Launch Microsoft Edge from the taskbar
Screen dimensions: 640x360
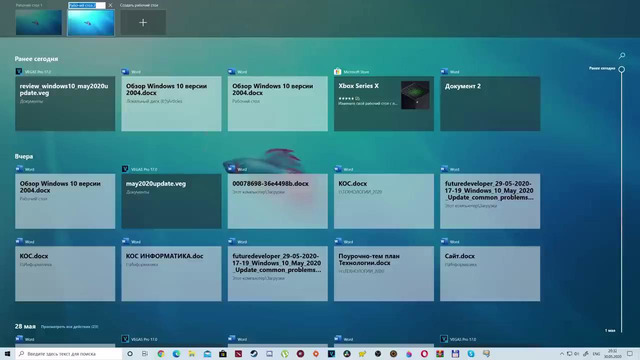pos(176,354)
